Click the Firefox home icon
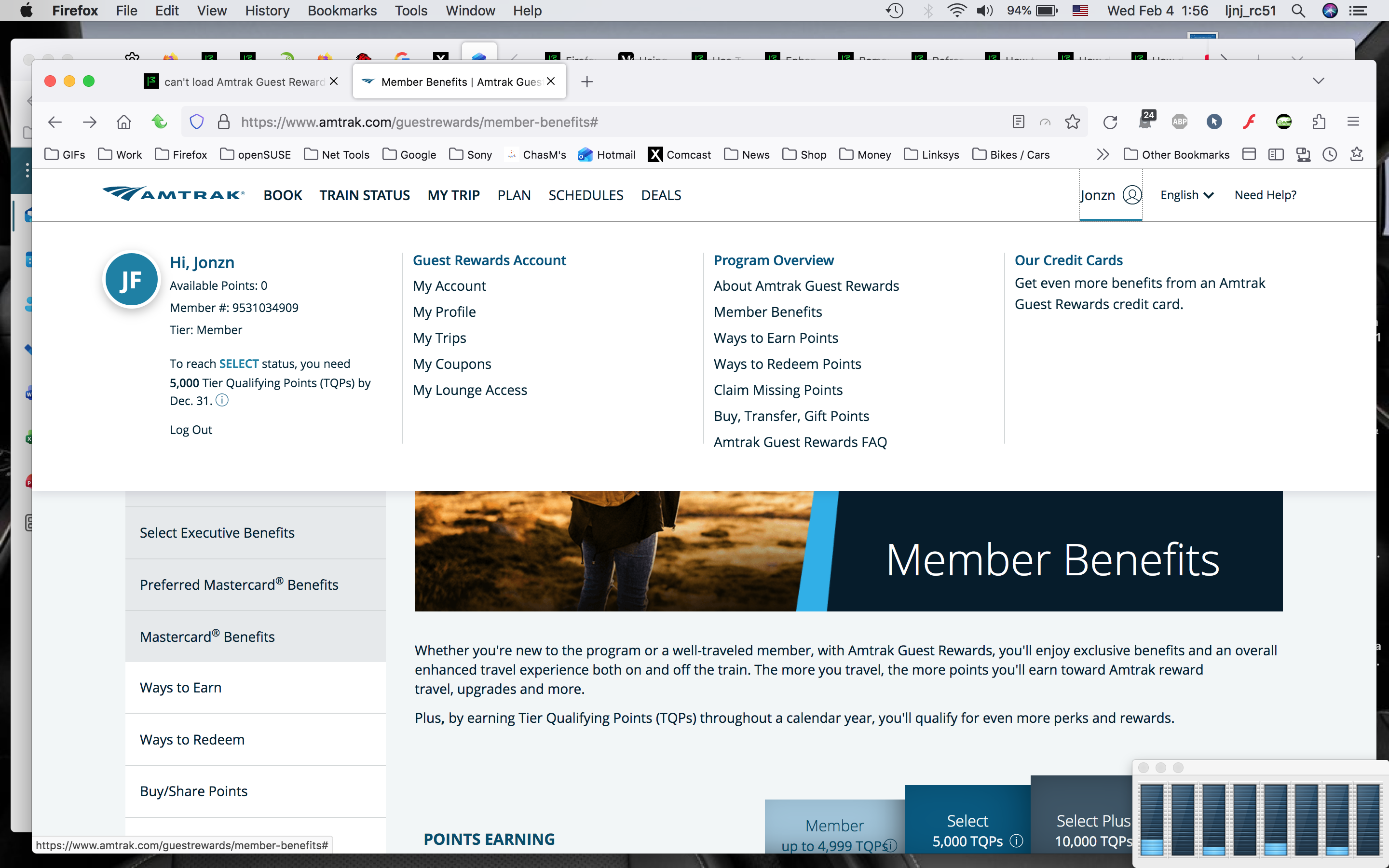This screenshot has width=1389, height=868. (x=124, y=122)
